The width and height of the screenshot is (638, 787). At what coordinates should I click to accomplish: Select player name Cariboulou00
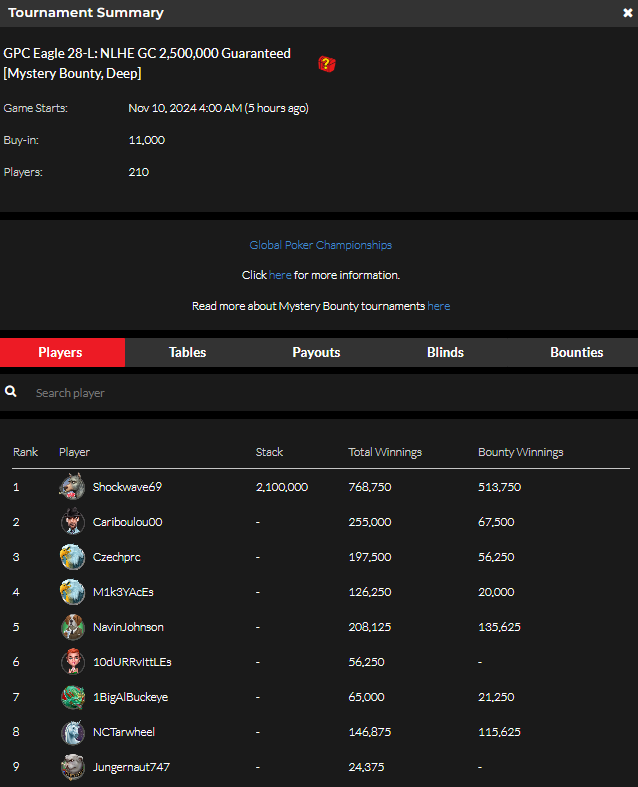[x=127, y=522]
